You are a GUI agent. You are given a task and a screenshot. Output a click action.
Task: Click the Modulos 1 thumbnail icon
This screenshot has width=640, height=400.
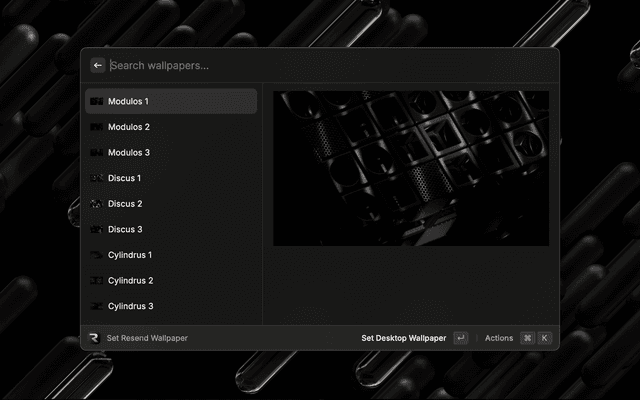pos(96,102)
